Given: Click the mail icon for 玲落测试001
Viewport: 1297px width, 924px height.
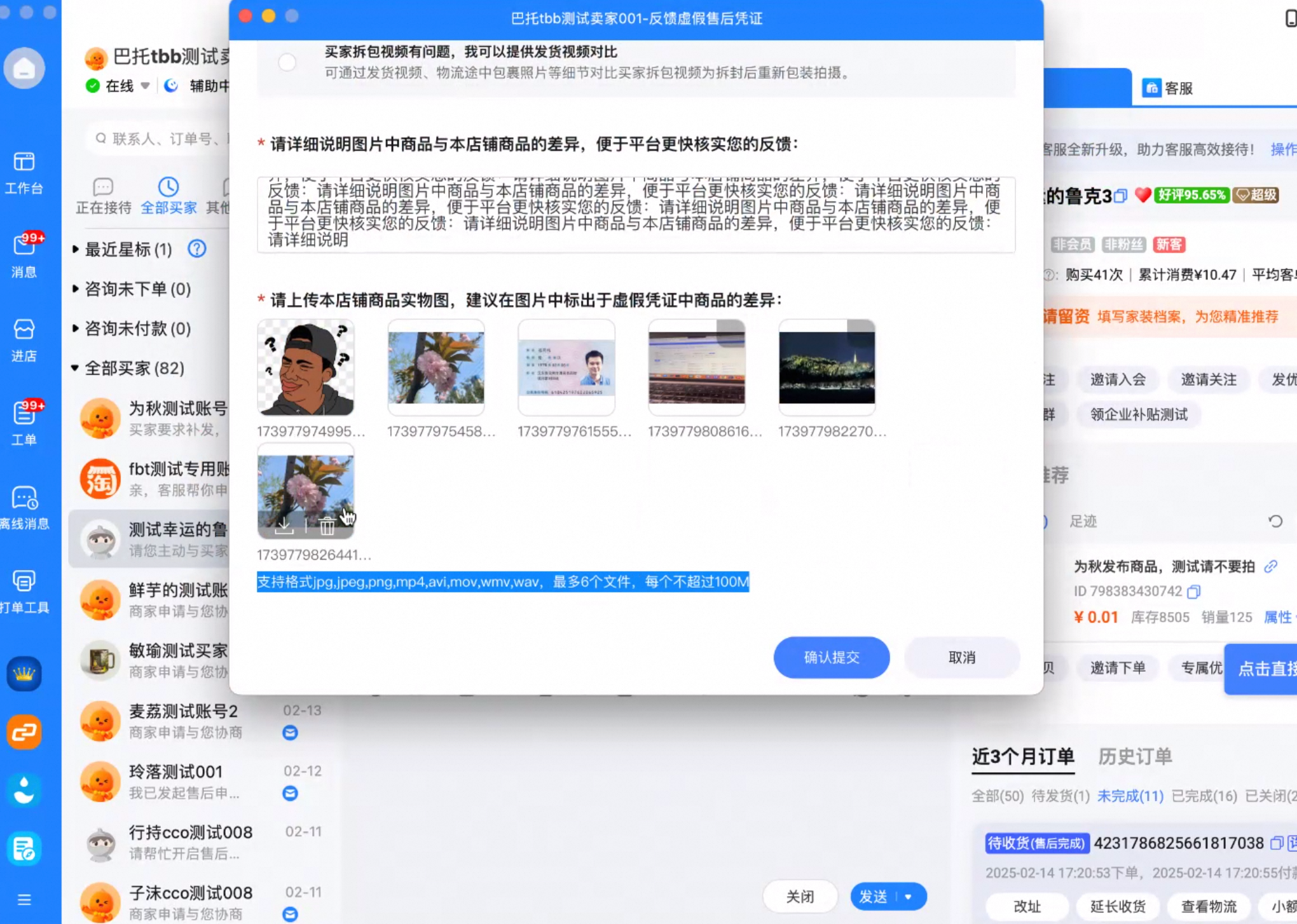Looking at the screenshot, I should 290,793.
